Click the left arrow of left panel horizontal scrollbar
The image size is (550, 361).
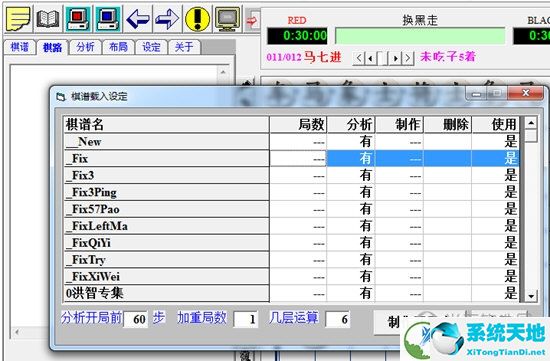point(17,332)
